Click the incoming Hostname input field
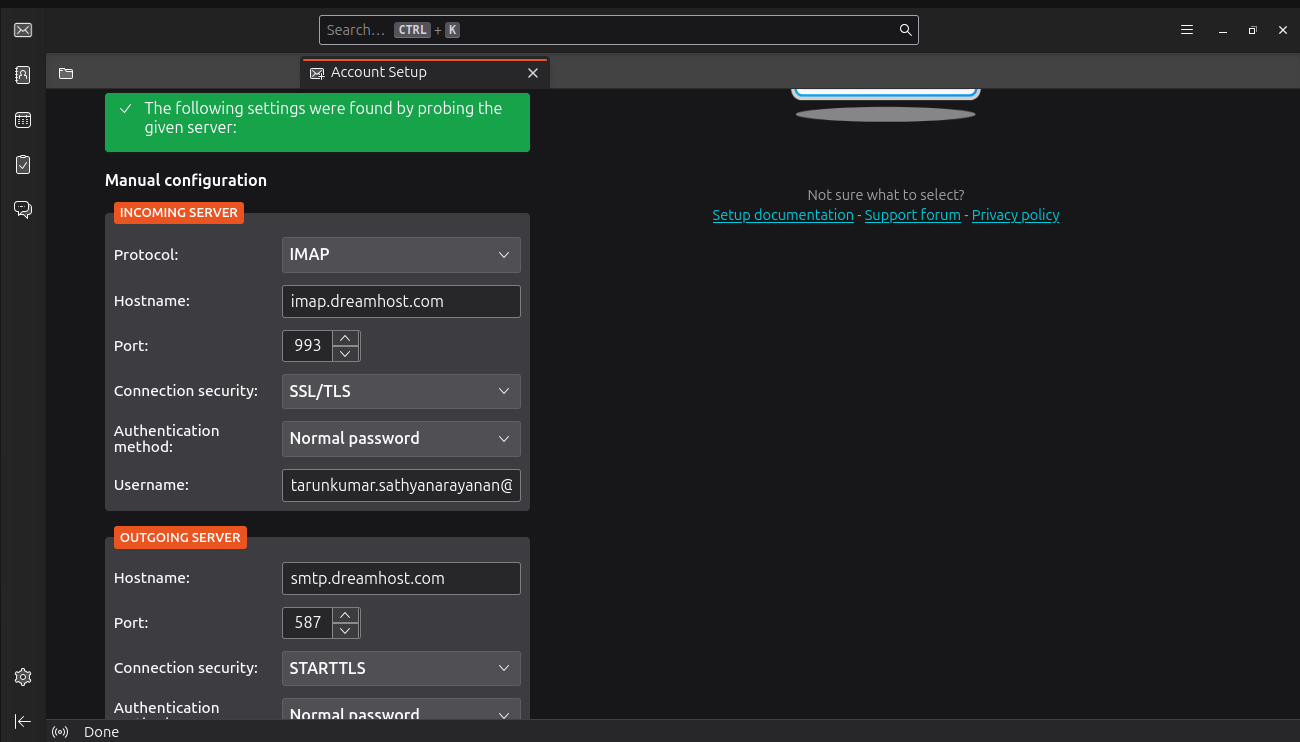 click(401, 301)
